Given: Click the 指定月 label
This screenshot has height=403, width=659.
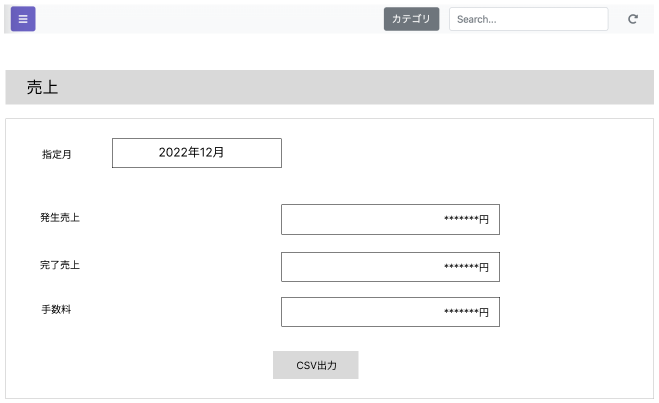Looking at the screenshot, I should [x=56, y=155].
